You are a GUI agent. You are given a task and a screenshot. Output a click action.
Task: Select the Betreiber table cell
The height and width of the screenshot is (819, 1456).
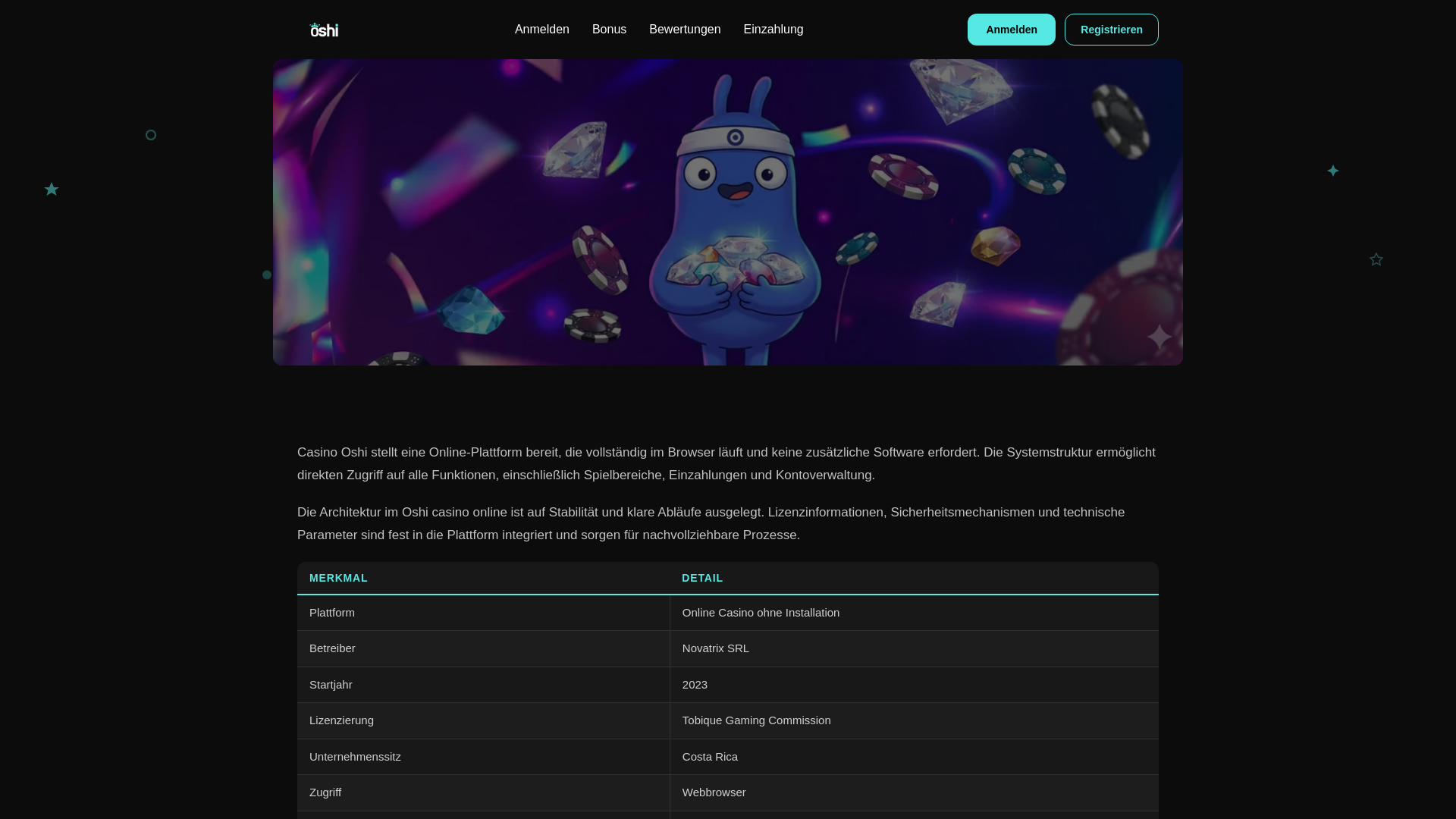click(483, 648)
